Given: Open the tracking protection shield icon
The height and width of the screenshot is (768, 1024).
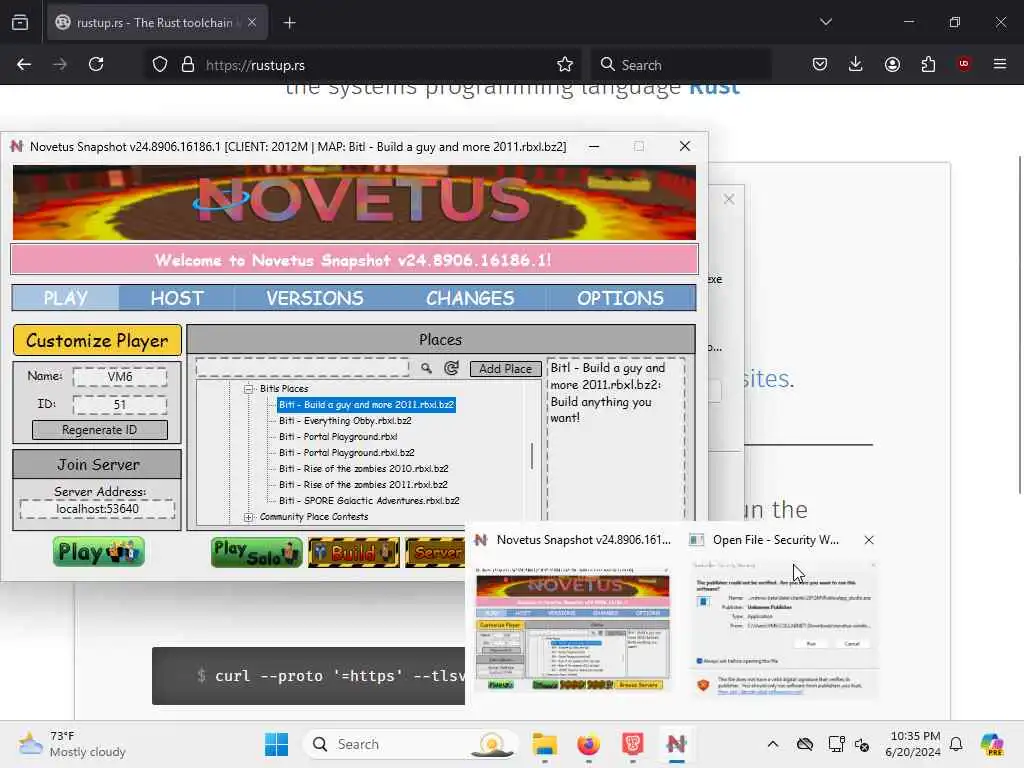Looking at the screenshot, I should tap(160, 65).
